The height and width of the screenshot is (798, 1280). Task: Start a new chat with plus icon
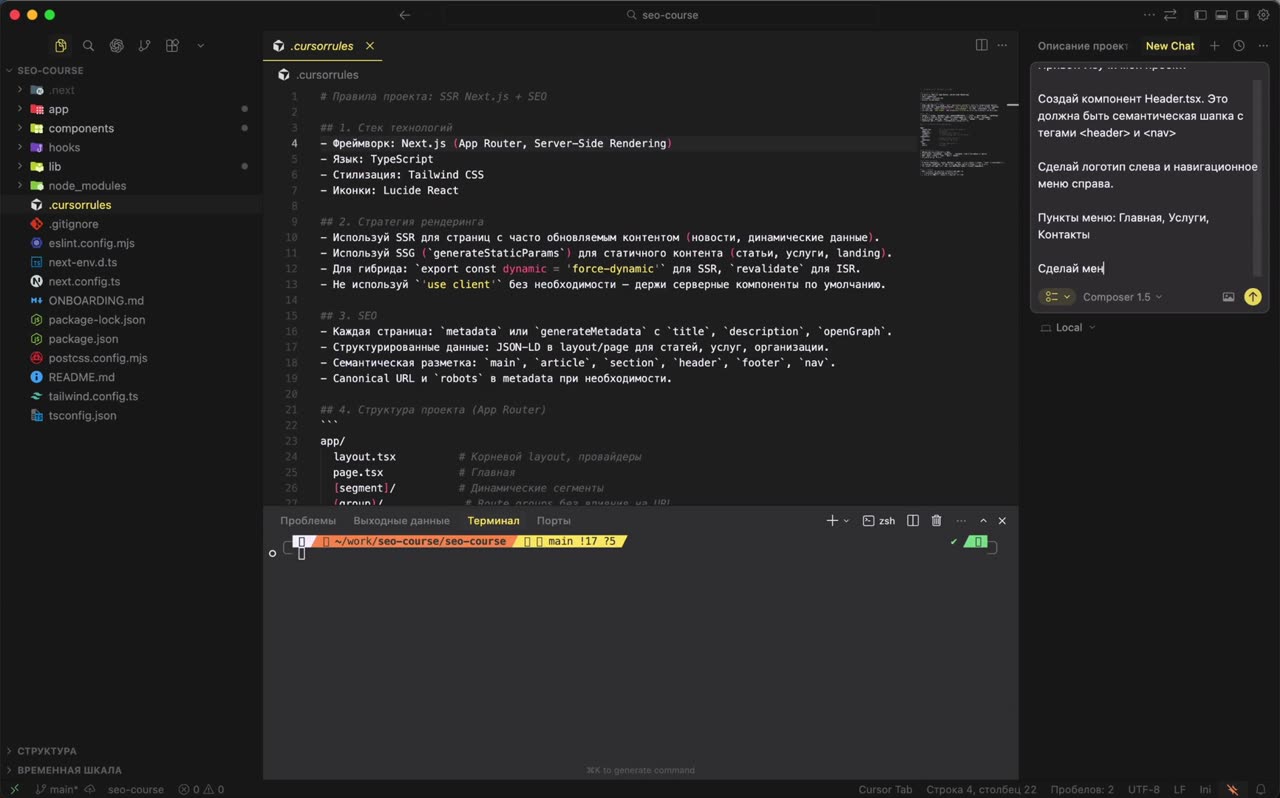click(1214, 46)
